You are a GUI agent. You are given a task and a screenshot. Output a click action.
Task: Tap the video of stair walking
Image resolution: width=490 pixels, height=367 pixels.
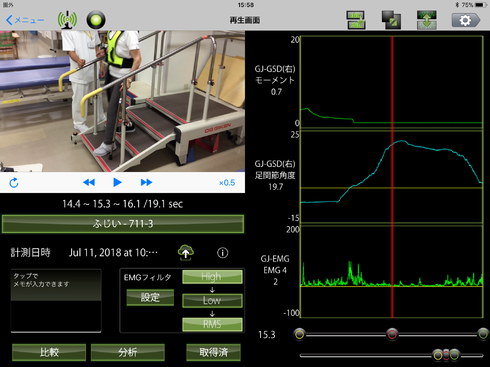click(x=122, y=101)
